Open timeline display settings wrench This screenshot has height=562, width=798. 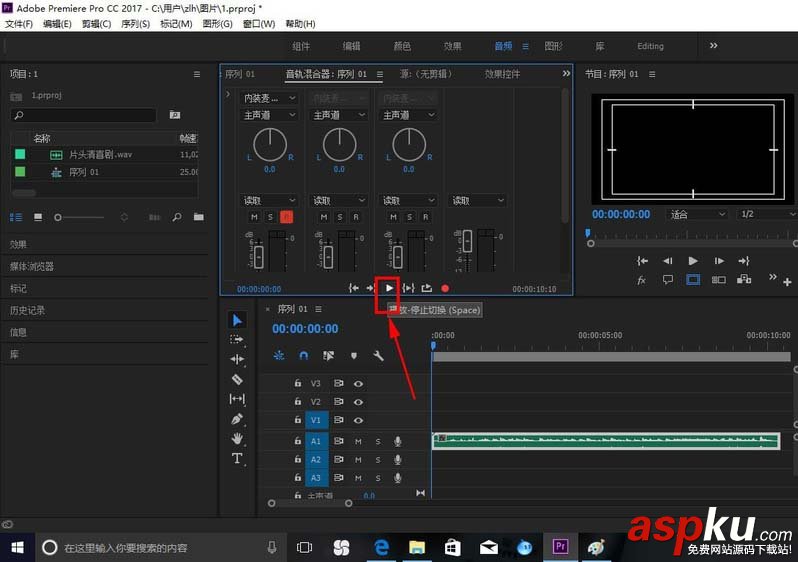pos(378,355)
